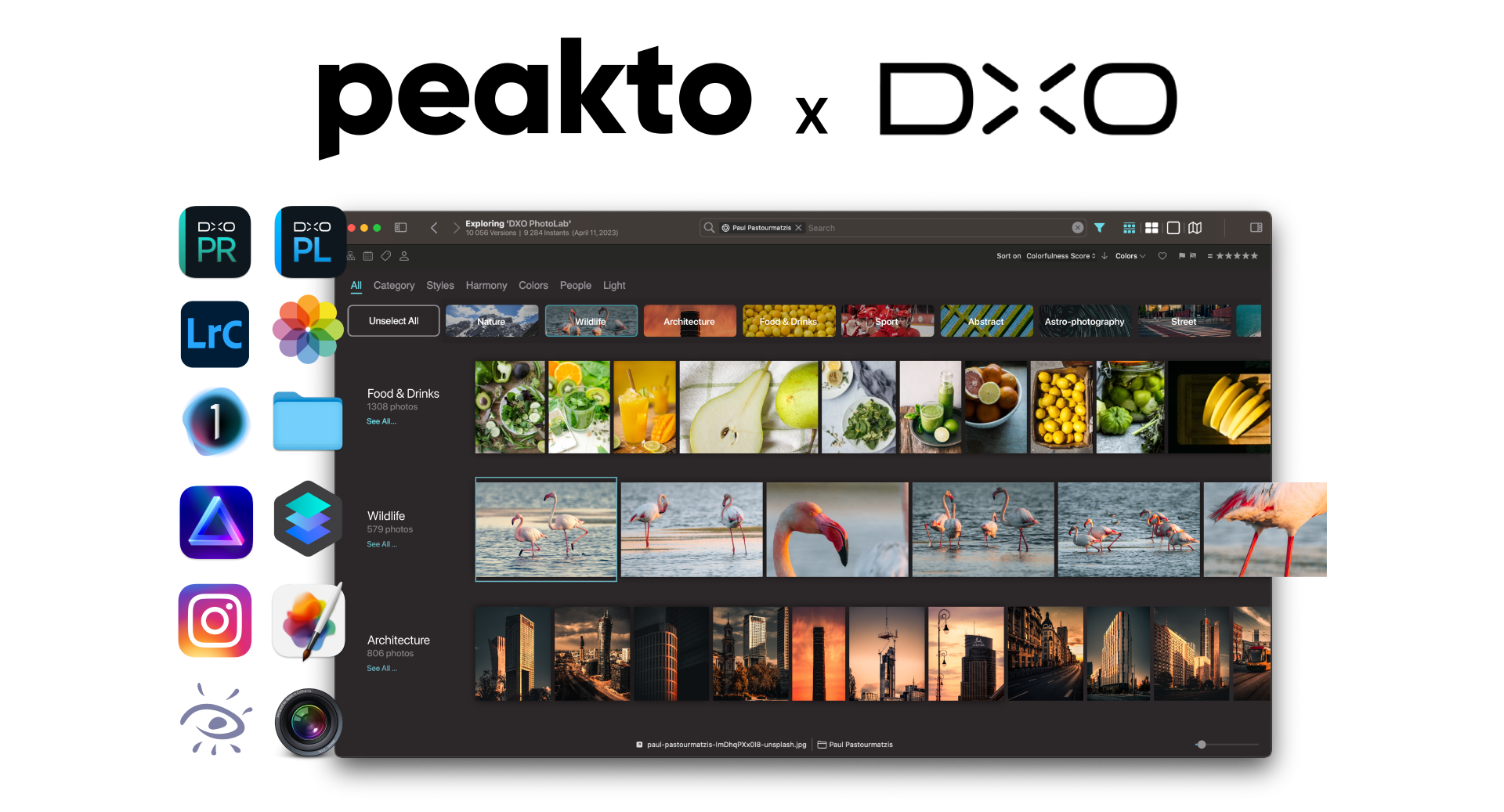Toggle the right inspector panel
1504x812 pixels.
[x=1256, y=228]
